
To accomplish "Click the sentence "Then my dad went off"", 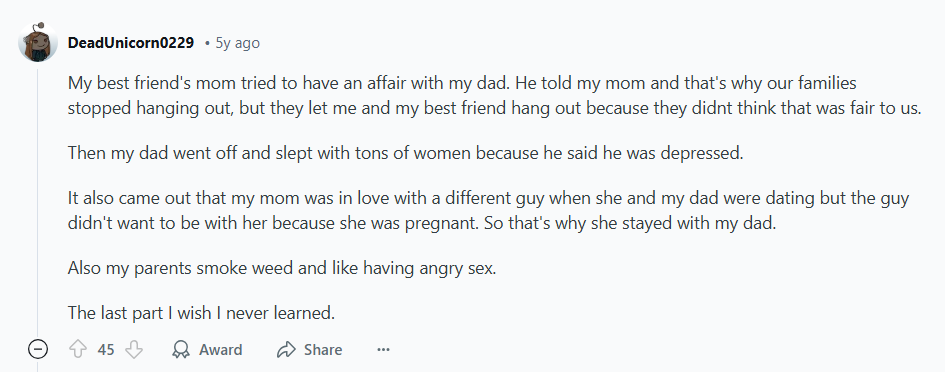I will (406, 153).
